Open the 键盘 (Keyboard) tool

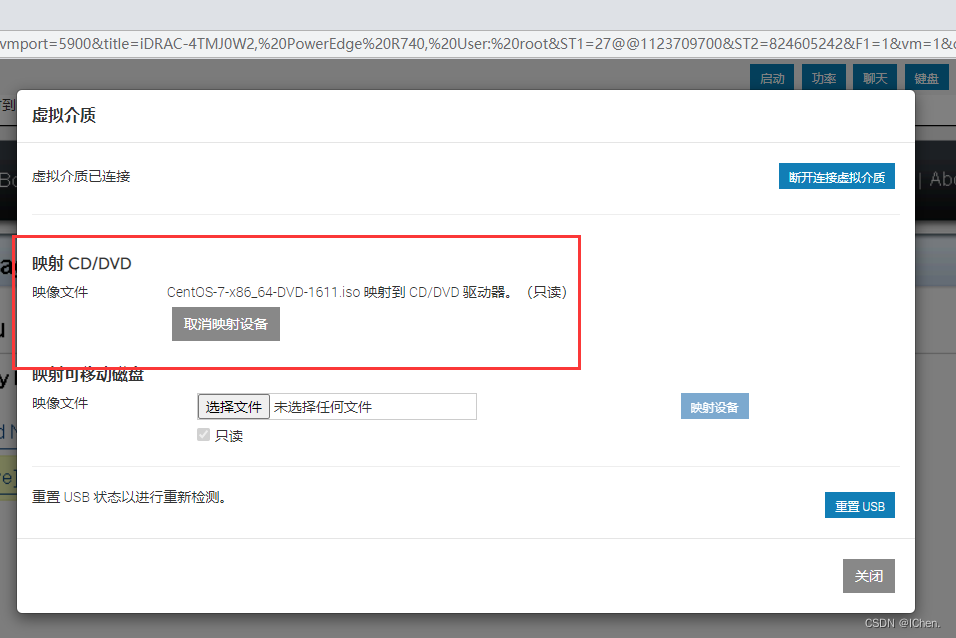click(926, 76)
